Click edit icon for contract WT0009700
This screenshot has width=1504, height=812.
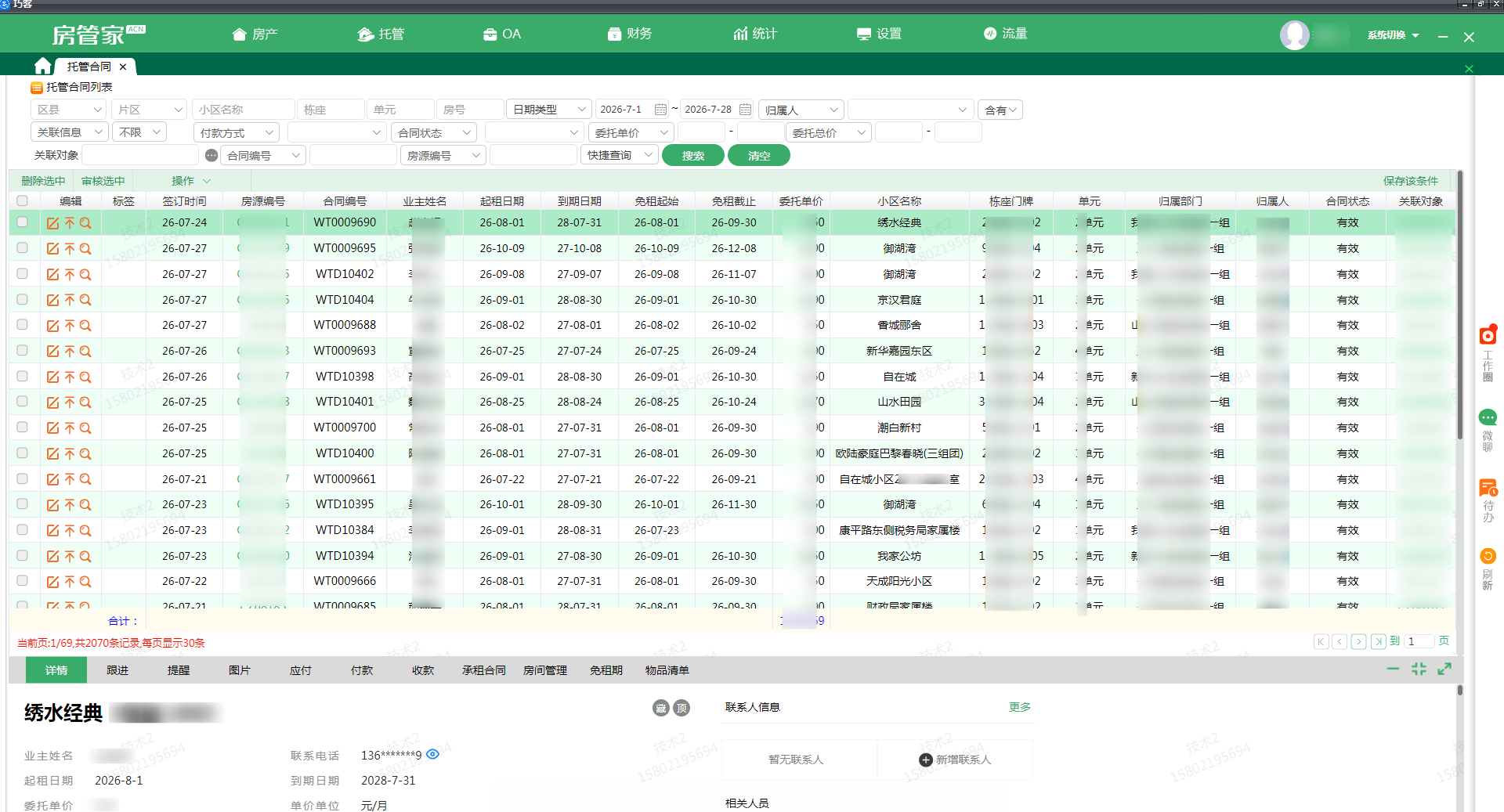(x=52, y=428)
